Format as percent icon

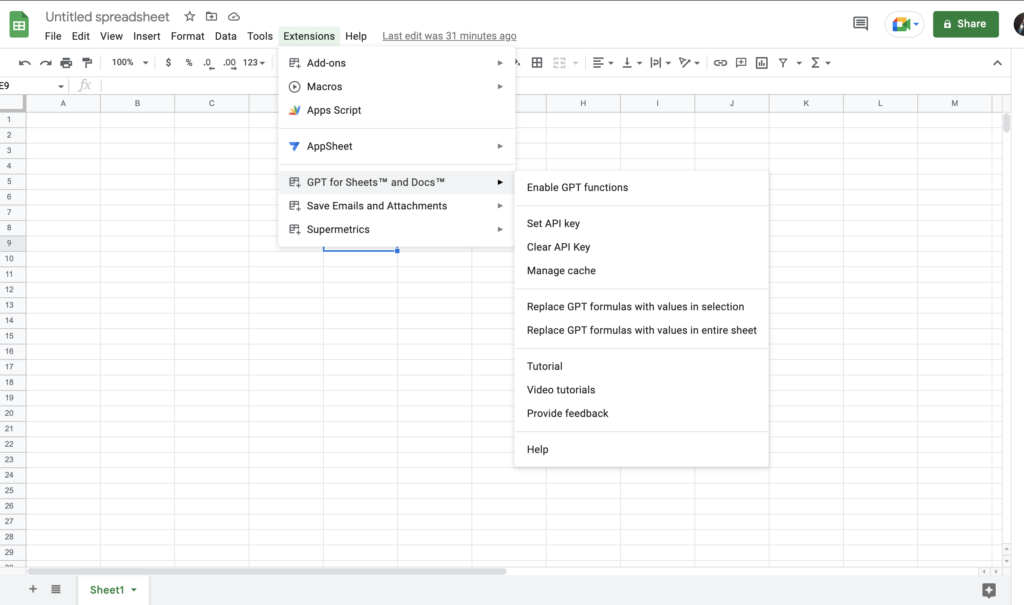pyautogui.click(x=189, y=63)
